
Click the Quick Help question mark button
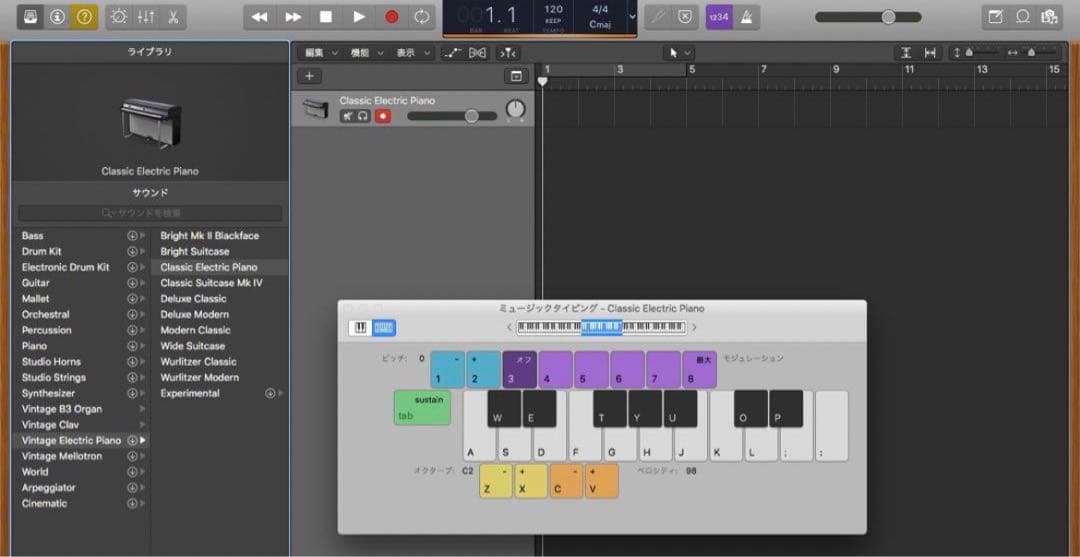(84, 17)
